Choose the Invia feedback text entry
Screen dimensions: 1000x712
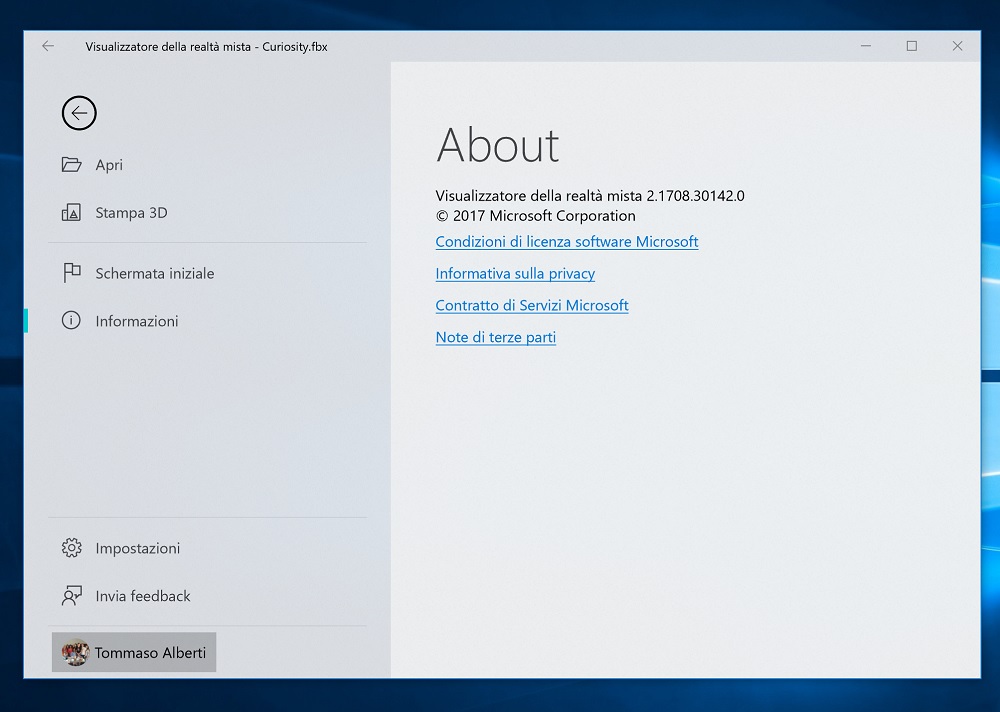pos(143,596)
